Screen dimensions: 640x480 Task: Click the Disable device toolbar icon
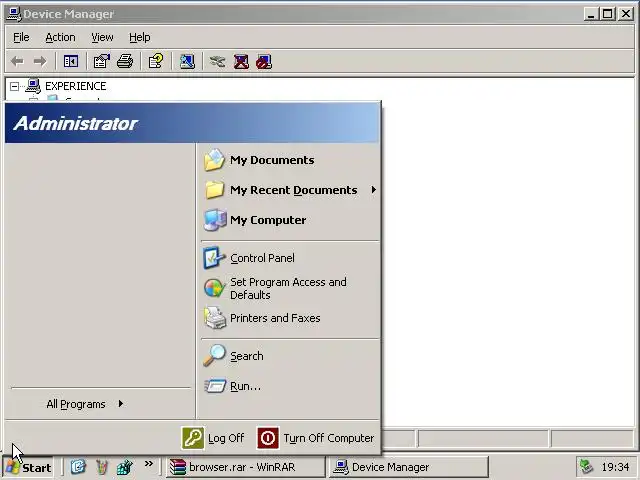click(264, 62)
